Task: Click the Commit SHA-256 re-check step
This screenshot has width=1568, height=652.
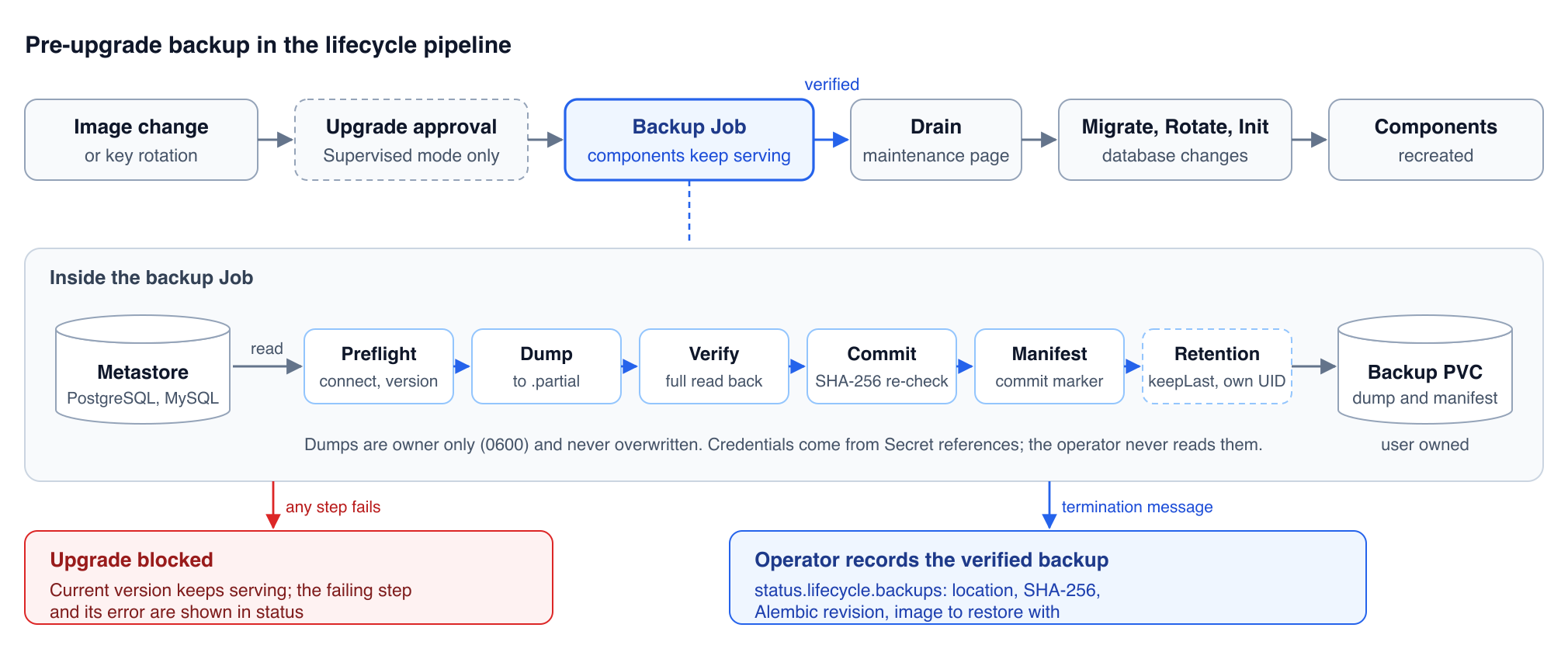Action: pos(882,366)
